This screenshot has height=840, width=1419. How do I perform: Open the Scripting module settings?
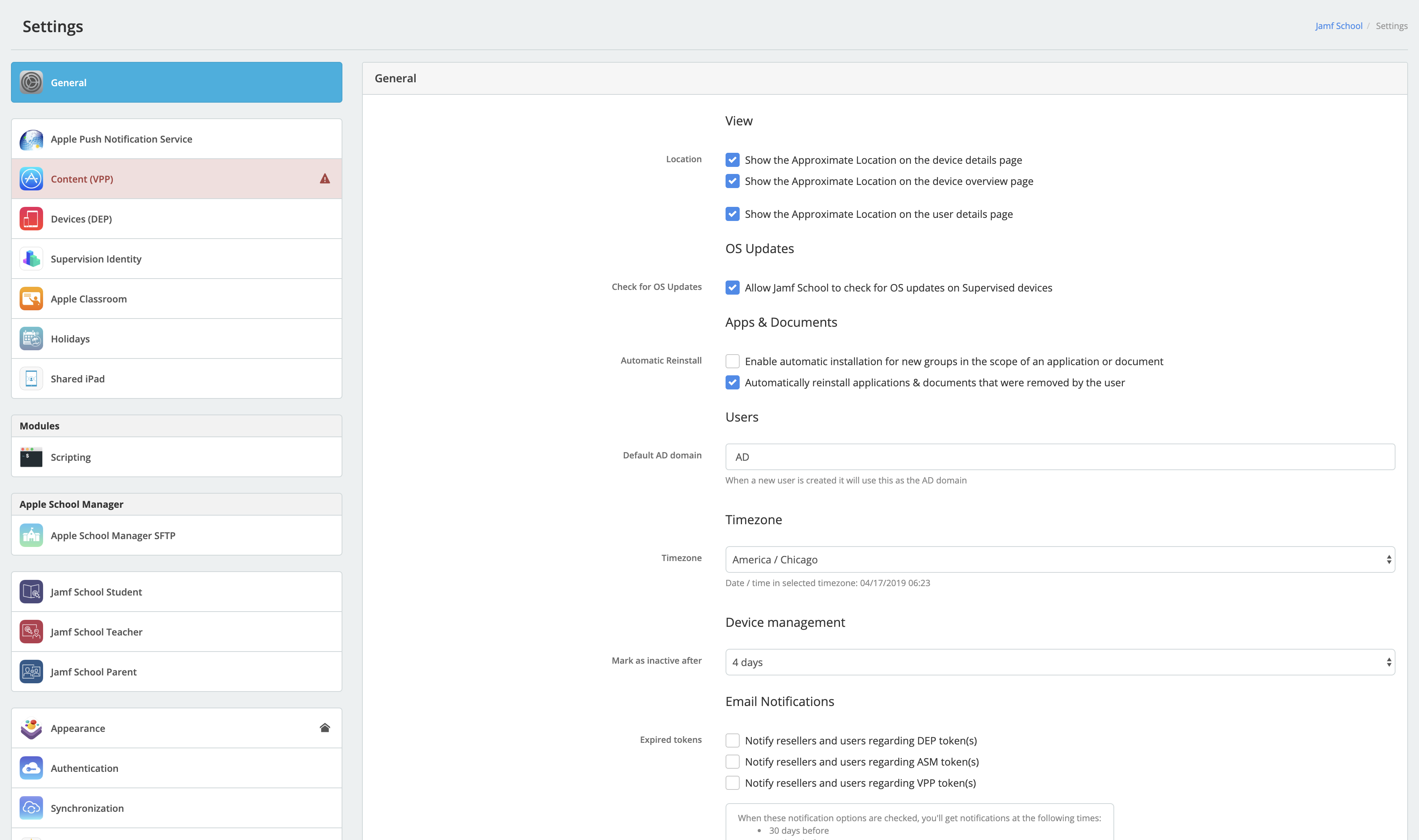[177, 457]
